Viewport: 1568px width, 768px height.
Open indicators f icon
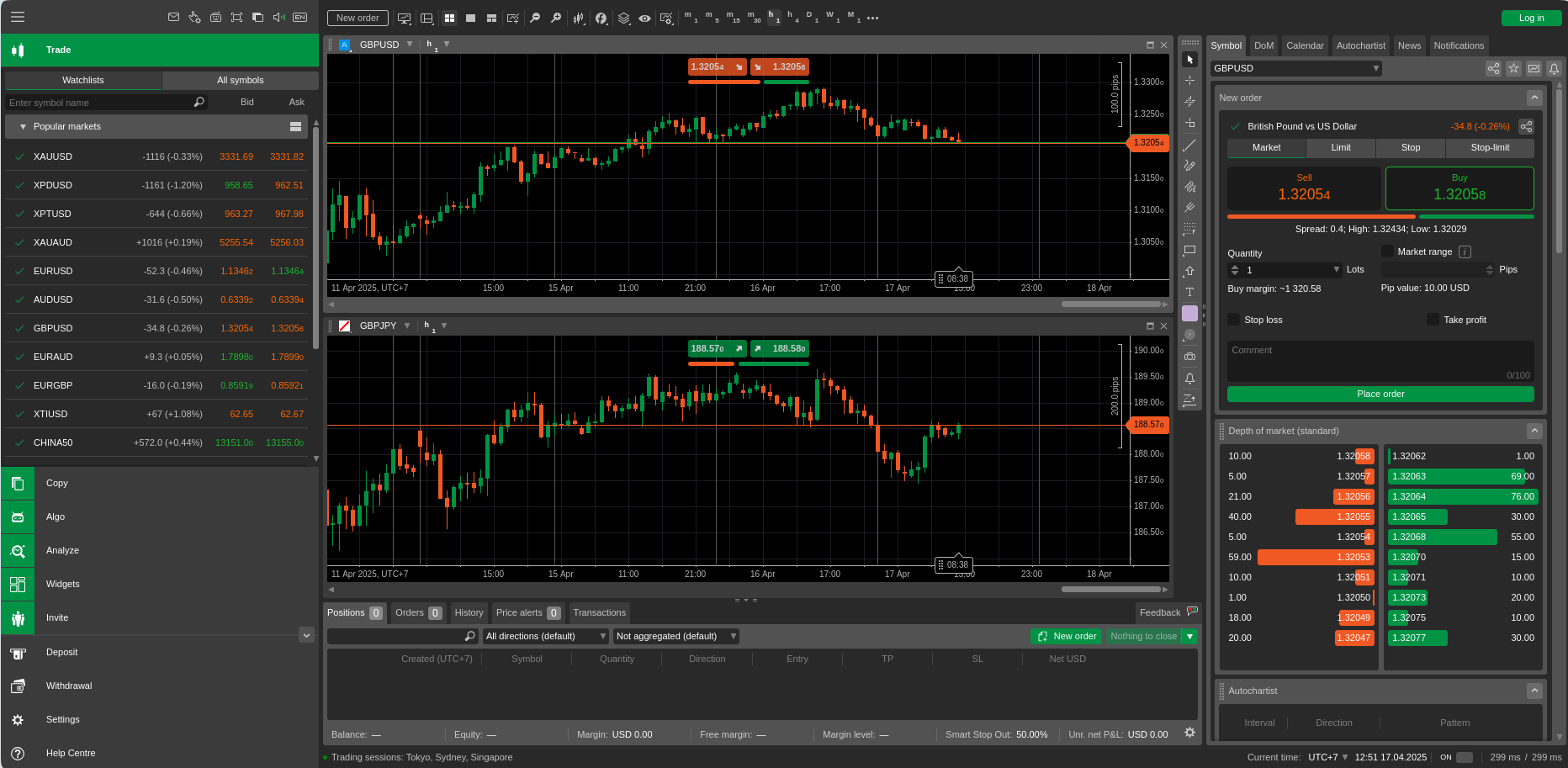[601, 18]
